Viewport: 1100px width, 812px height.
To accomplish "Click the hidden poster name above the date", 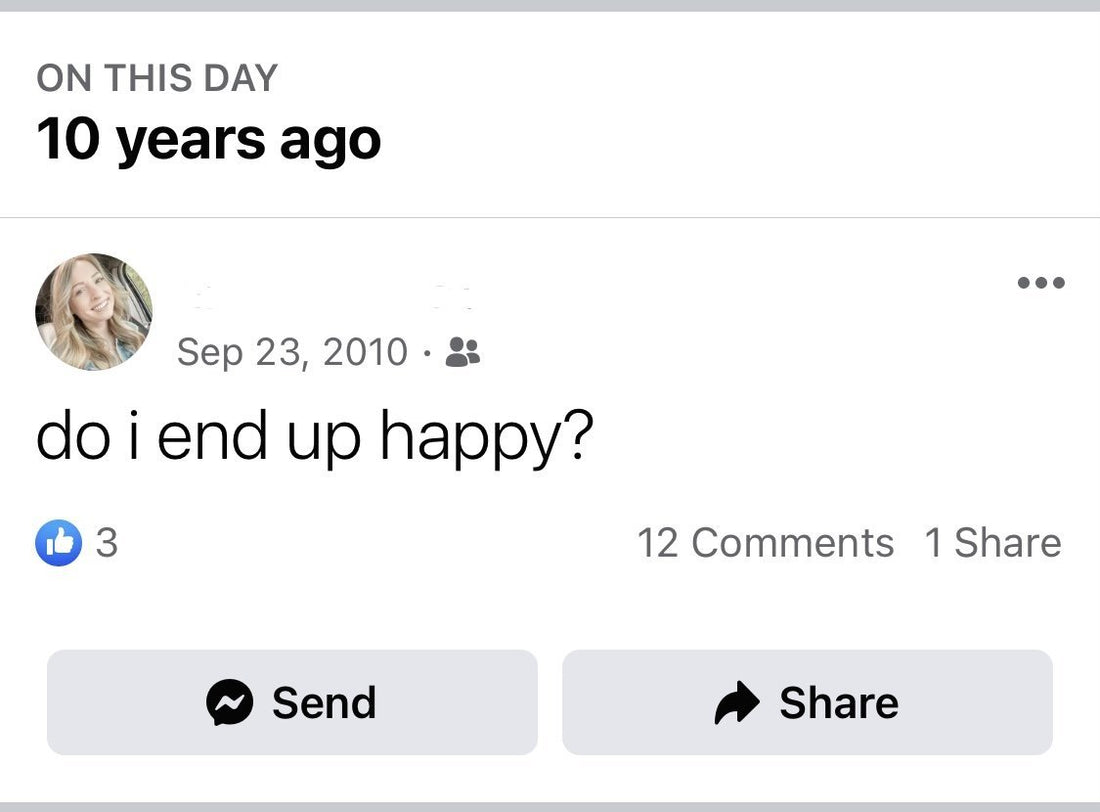I will [x=330, y=293].
